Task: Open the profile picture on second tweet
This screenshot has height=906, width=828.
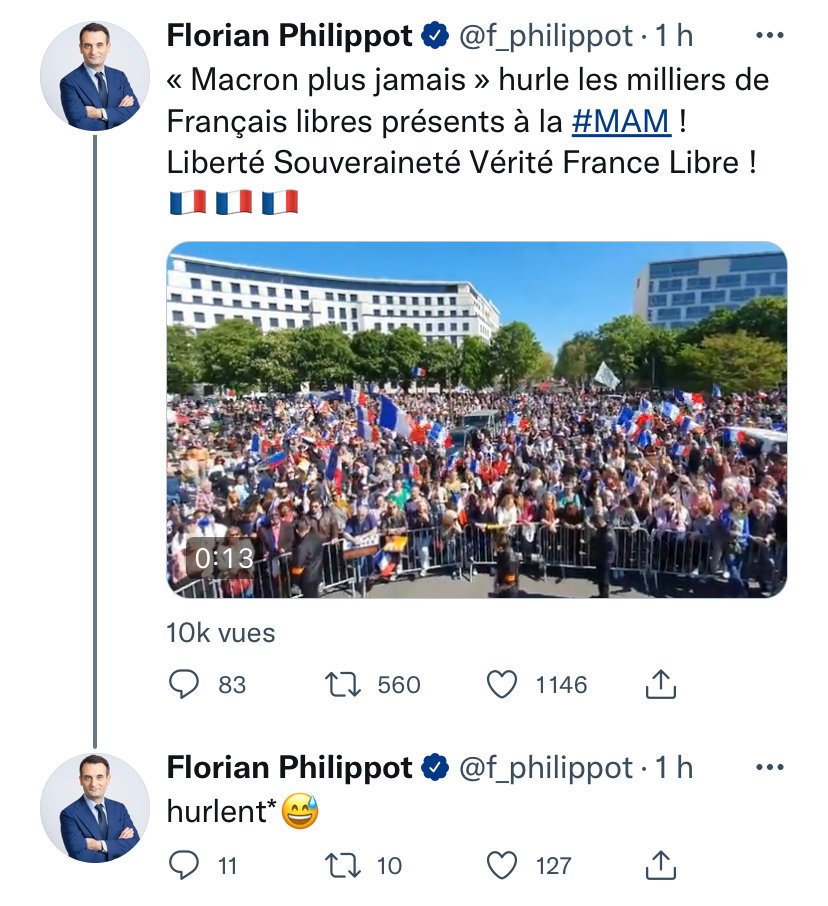Action: [x=95, y=808]
